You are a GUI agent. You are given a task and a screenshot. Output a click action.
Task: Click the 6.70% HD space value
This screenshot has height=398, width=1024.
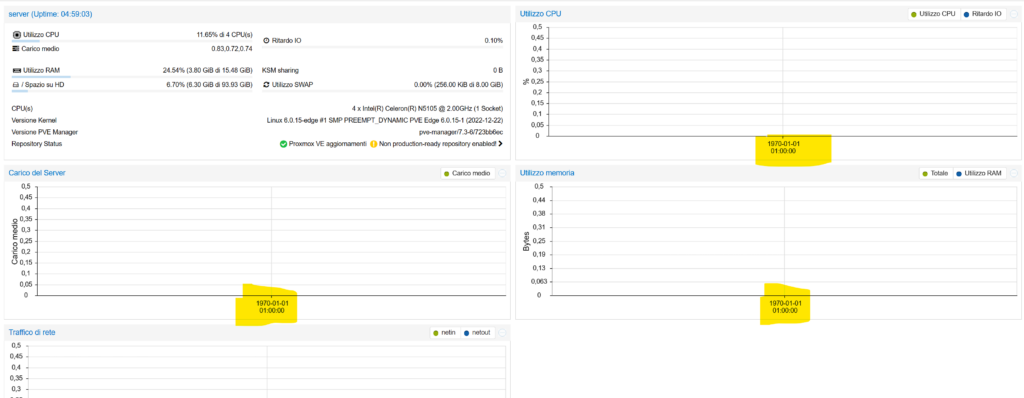coord(209,84)
